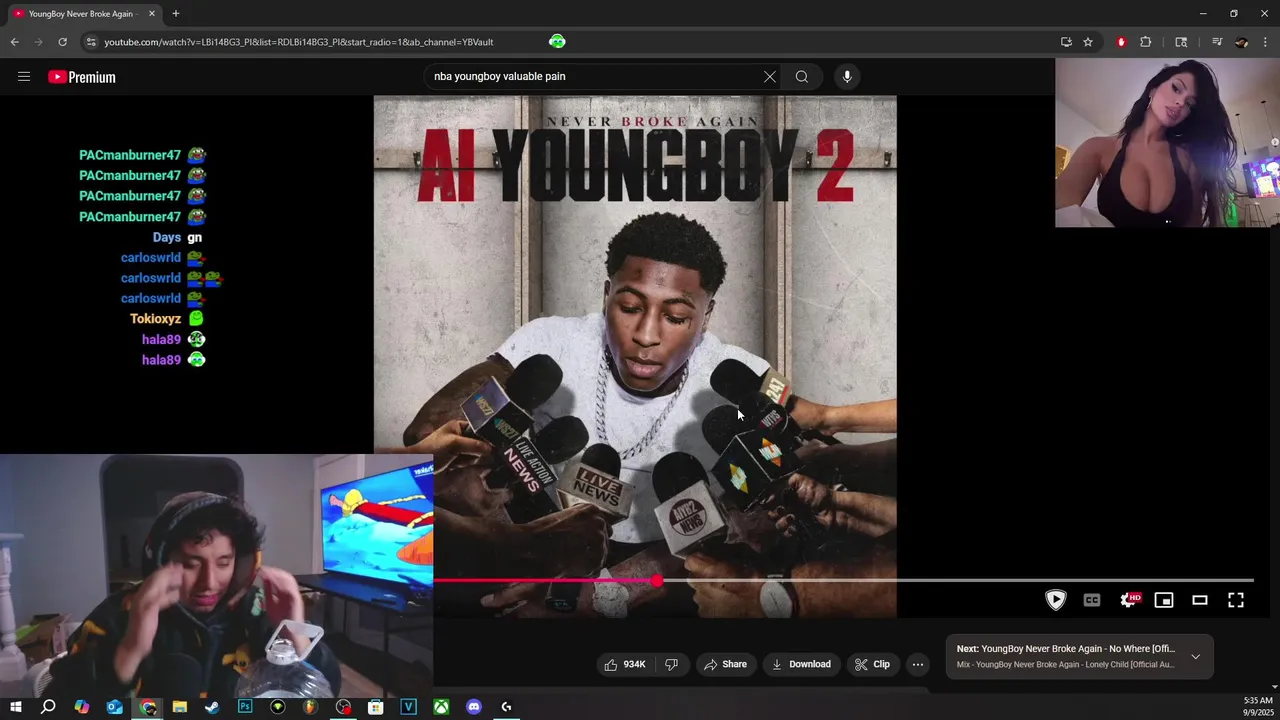The width and height of the screenshot is (1280, 720).
Task: Expand the Next up playlist chevron
Action: click(x=1195, y=657)
